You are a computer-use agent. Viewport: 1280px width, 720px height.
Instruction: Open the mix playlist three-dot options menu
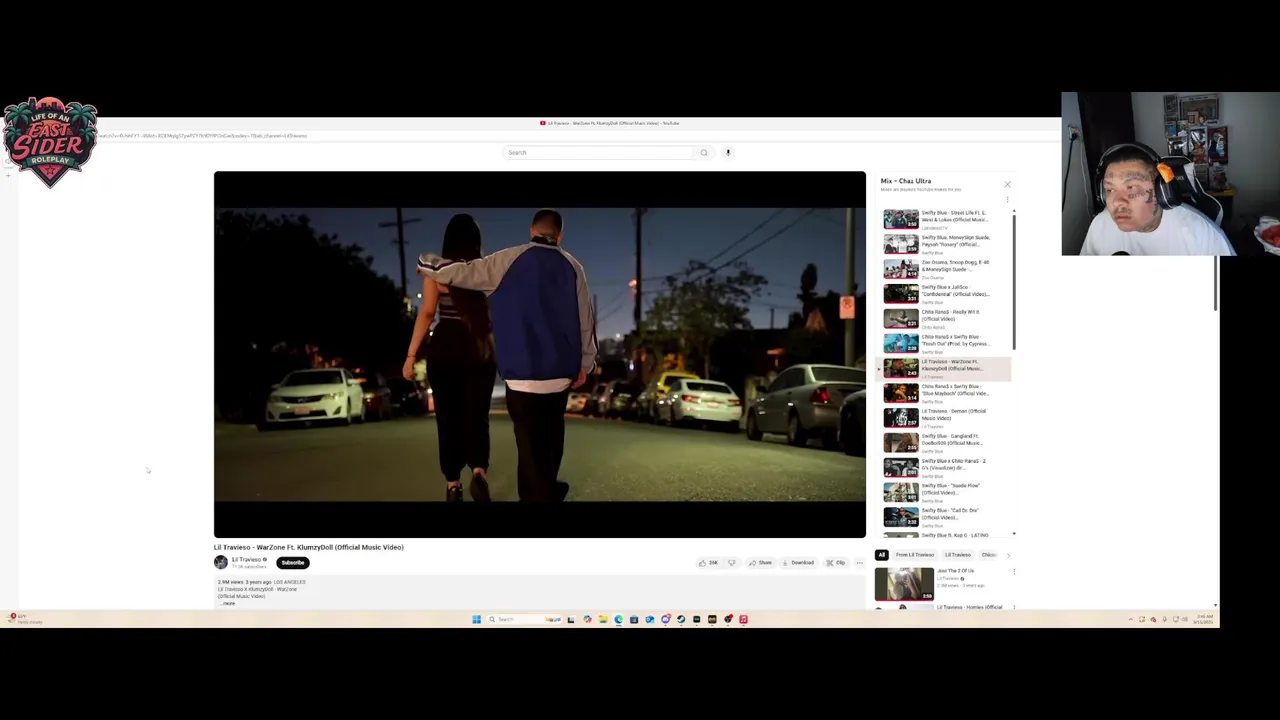pyautogui.click(x=1007, y=199)
